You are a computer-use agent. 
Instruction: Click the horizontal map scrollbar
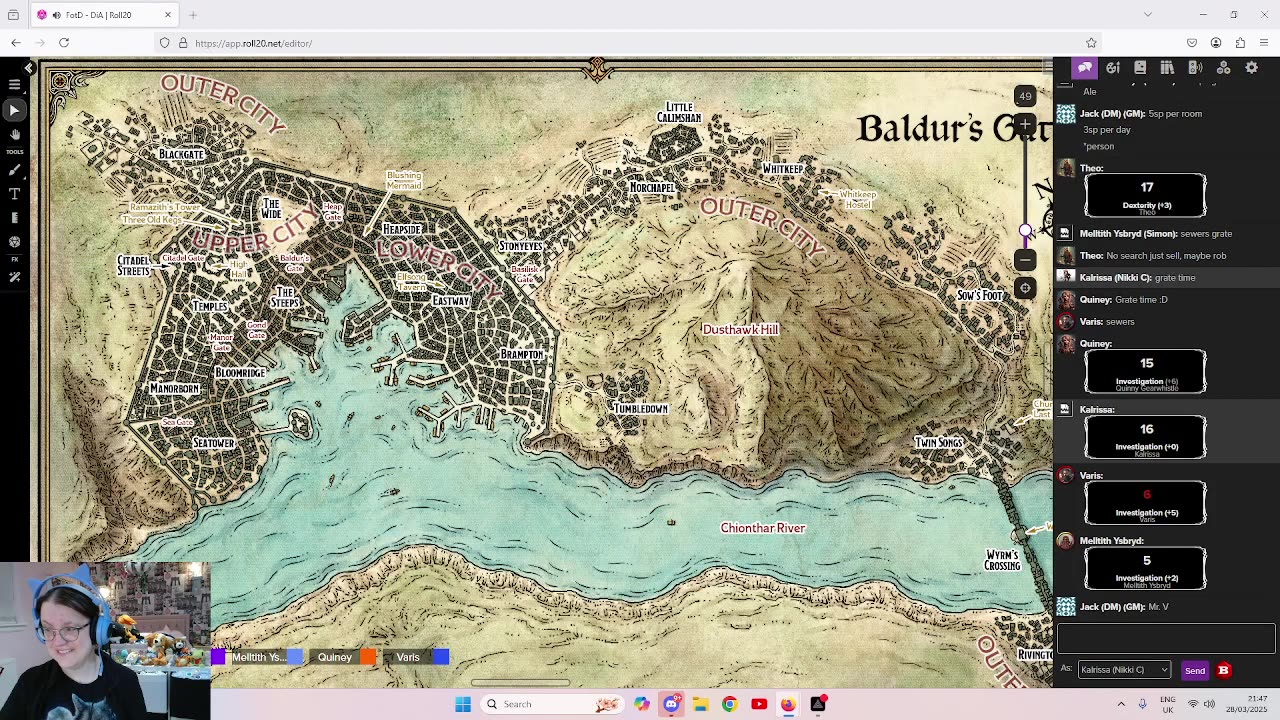(x=520, y=684)
